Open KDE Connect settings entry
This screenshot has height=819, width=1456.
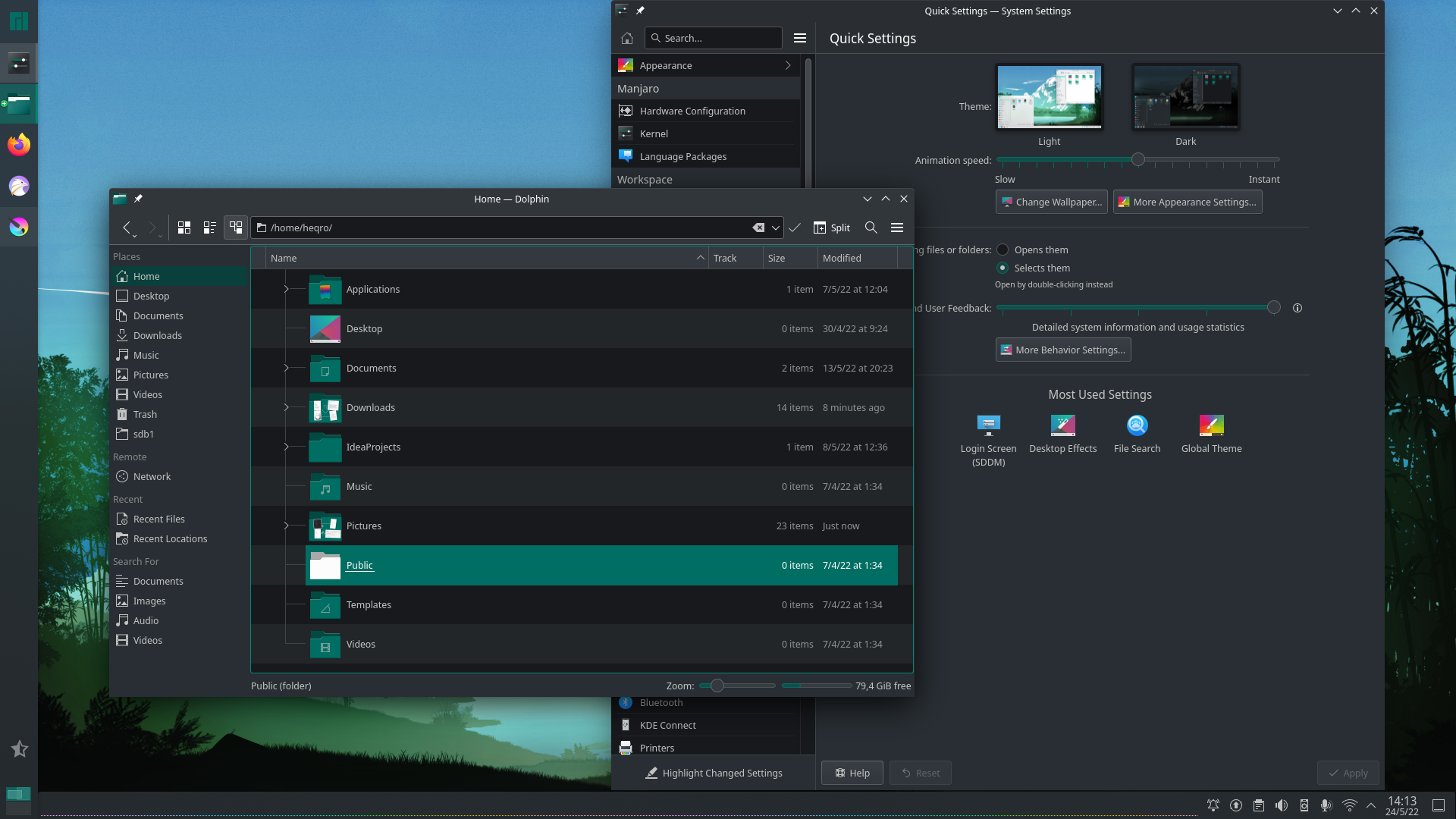coord(706,725)
